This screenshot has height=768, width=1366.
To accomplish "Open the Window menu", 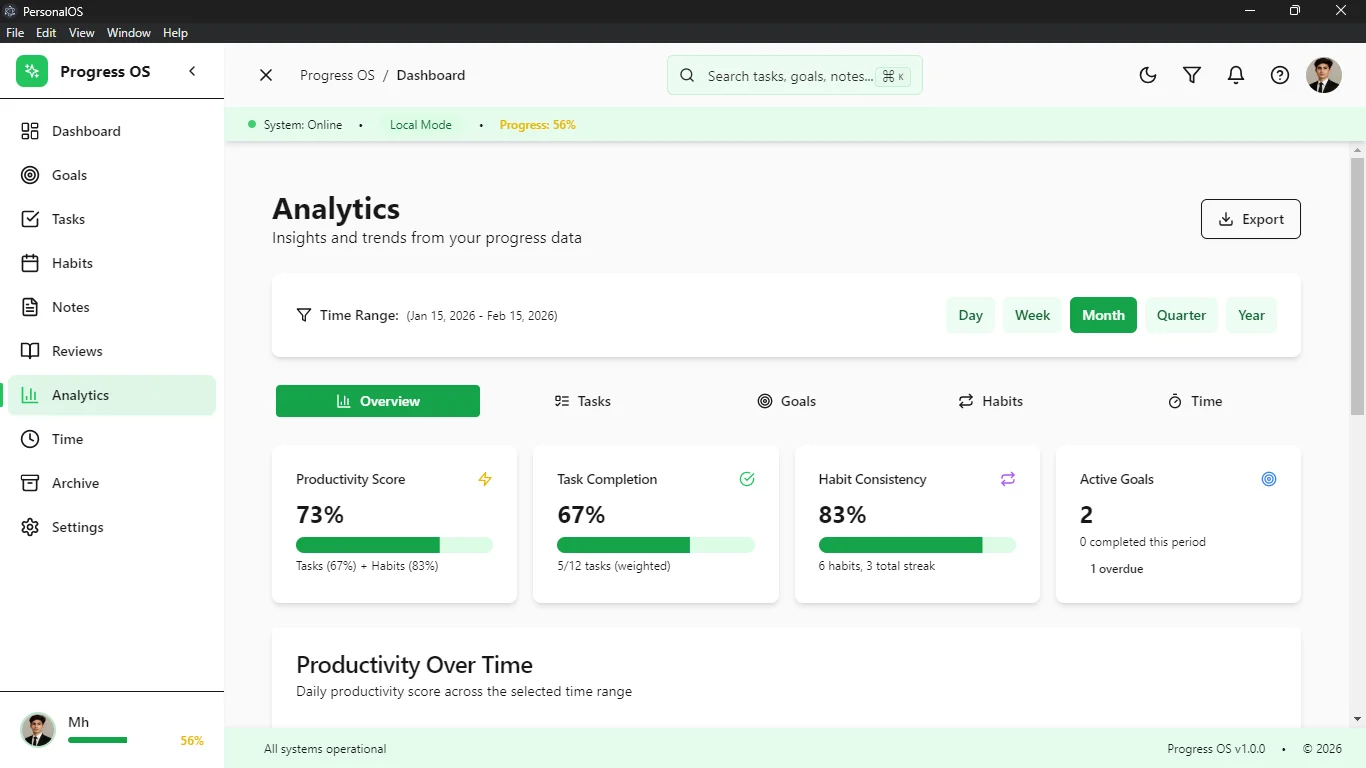I will (129, 33).
